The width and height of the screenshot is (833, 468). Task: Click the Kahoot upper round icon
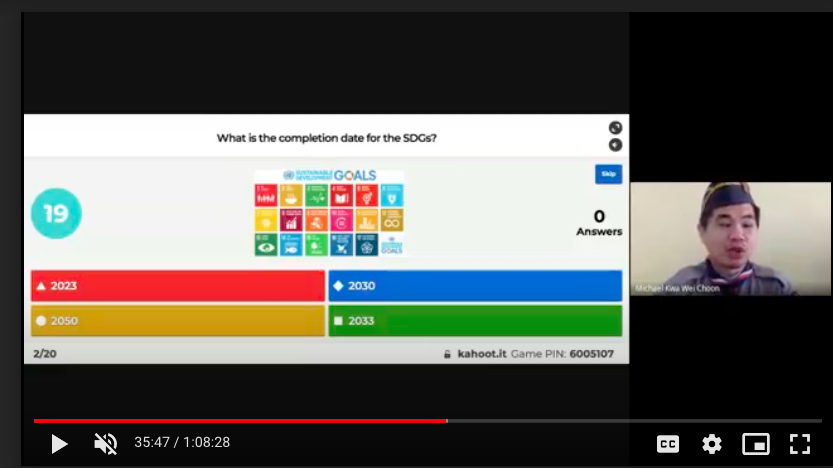pyautogui.click(x=615, y=127)
